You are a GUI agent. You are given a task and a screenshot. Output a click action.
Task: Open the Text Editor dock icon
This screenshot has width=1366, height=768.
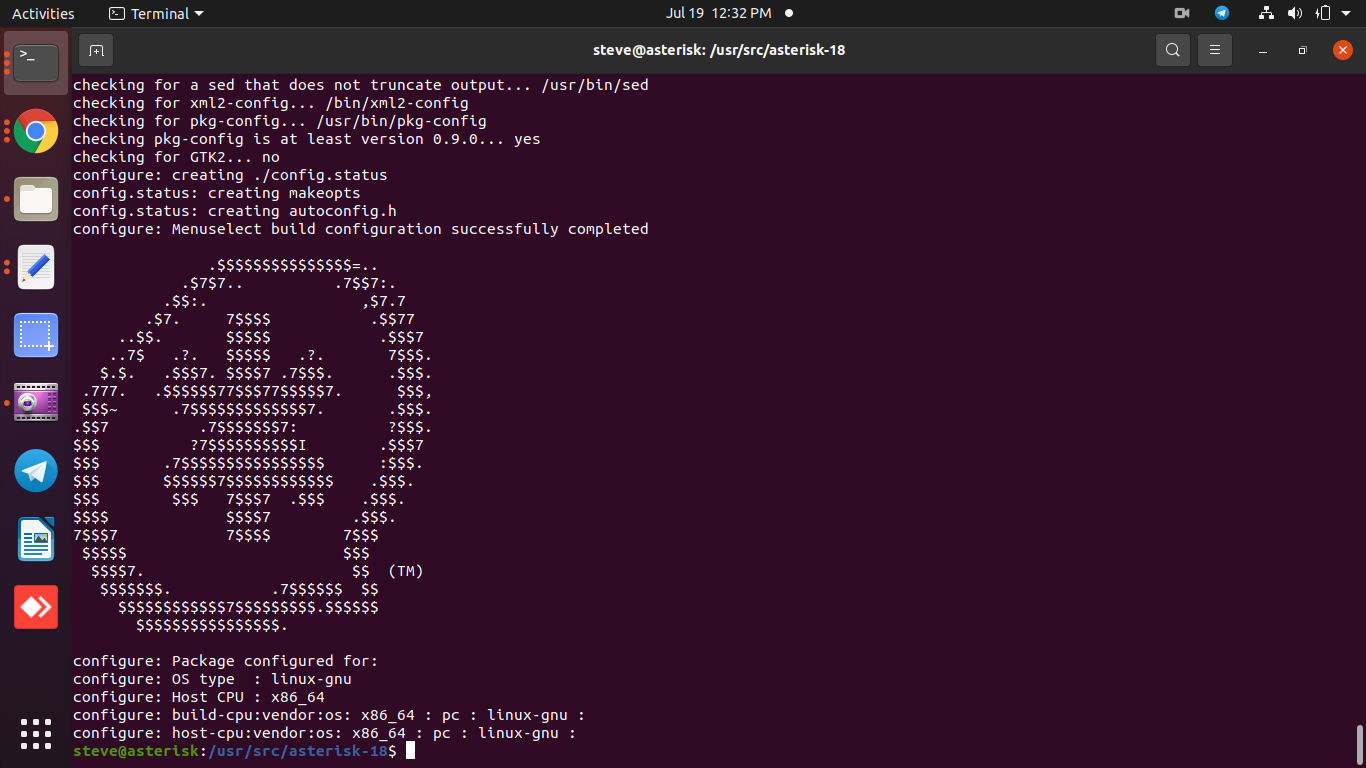(x=36, y=267)
